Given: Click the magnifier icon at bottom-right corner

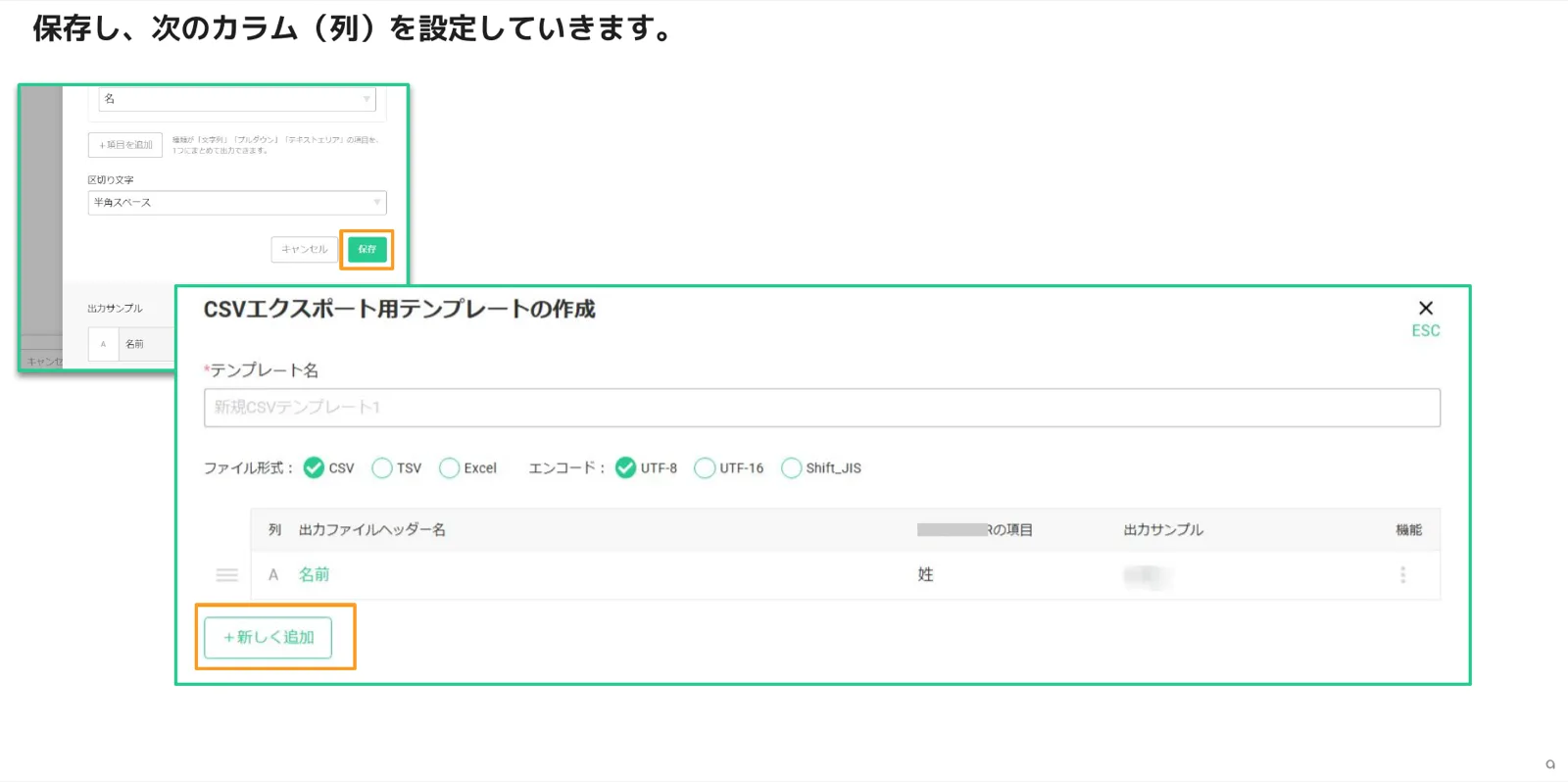Looking at the screenshot, I should coord(1550,764).
